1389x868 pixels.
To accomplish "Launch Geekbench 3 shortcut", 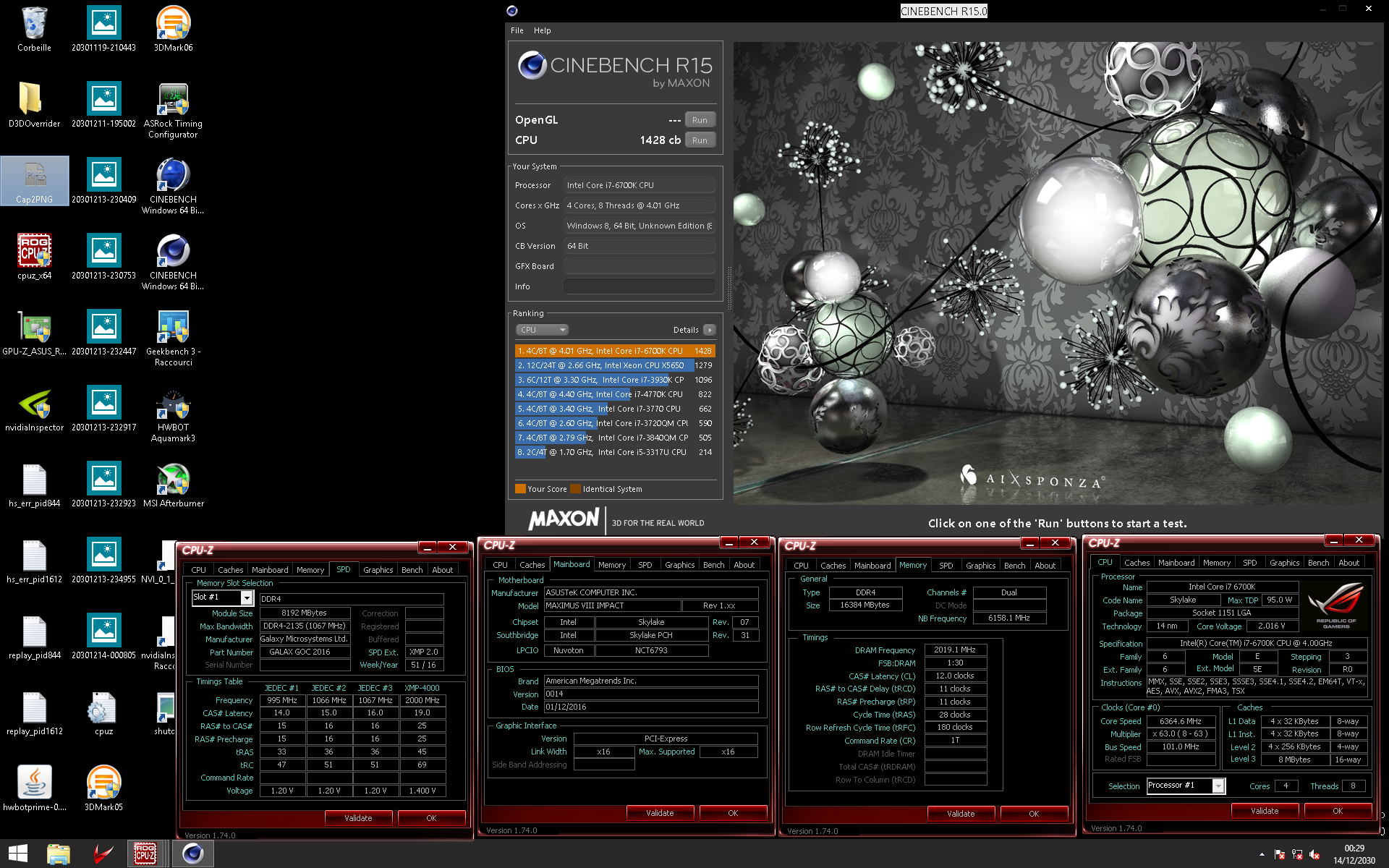I will (x=173, y=339).
